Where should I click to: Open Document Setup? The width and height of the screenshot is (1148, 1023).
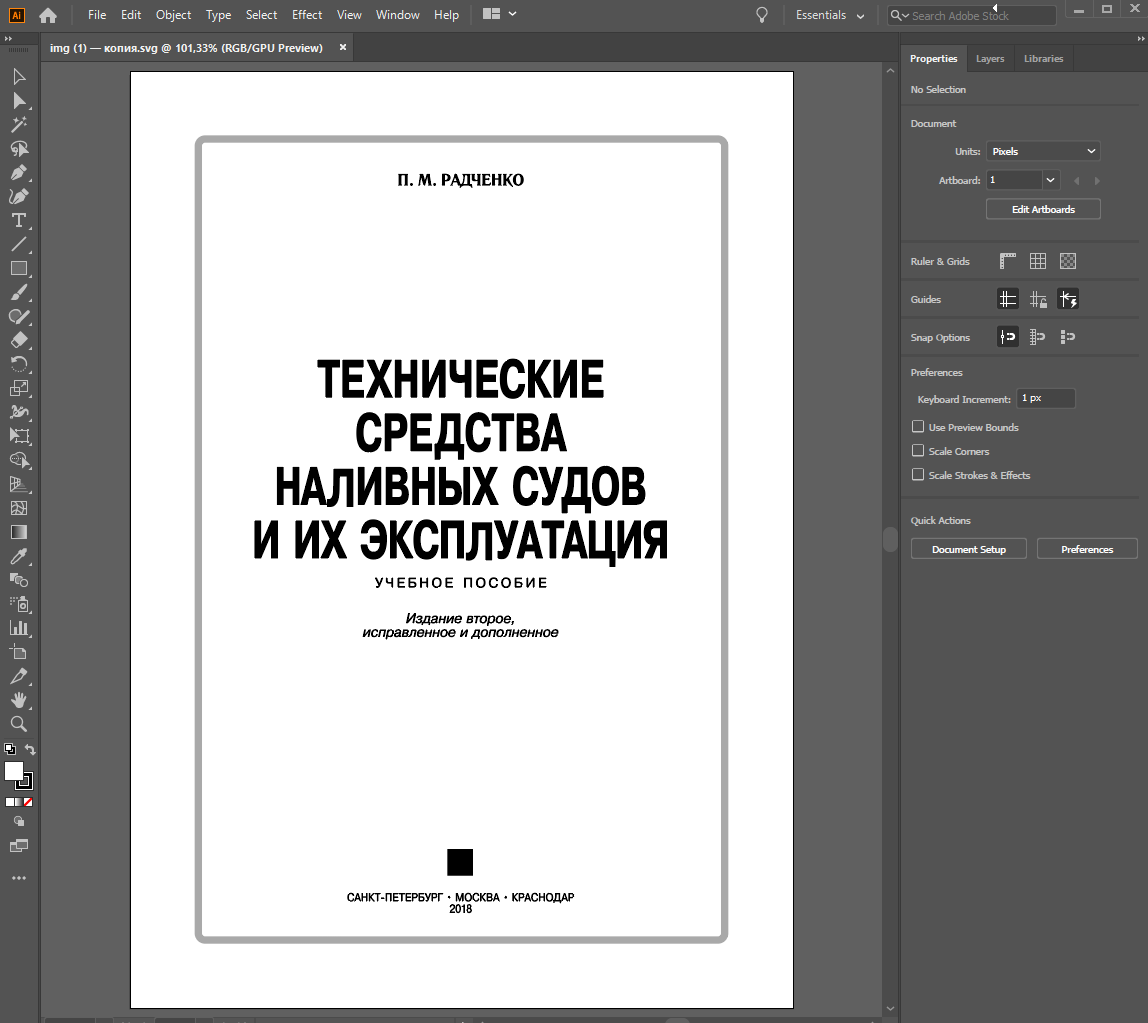(x=968, y=549)
